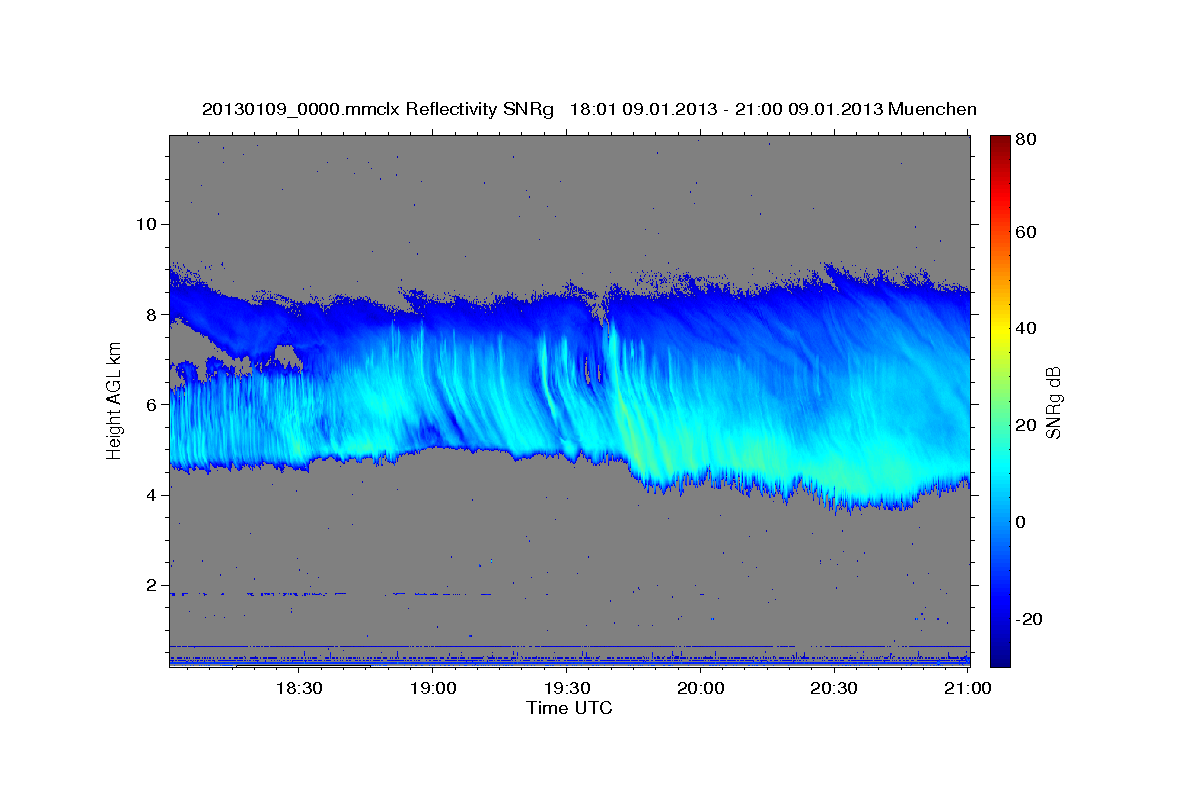Click the 19:00 time tick label
Image resolution: width=1200 pixels, height=800 pixels.
[433, 688]
